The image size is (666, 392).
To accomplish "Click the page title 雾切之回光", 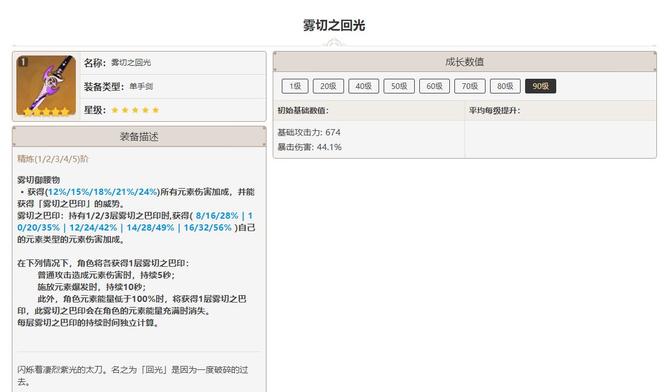I will tap(333, 25).
